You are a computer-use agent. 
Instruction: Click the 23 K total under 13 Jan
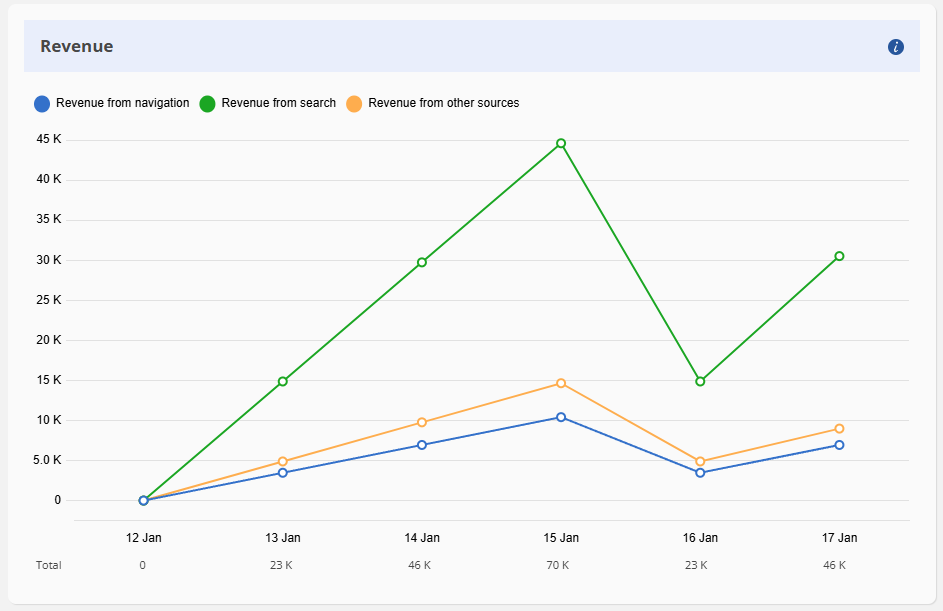281,565
